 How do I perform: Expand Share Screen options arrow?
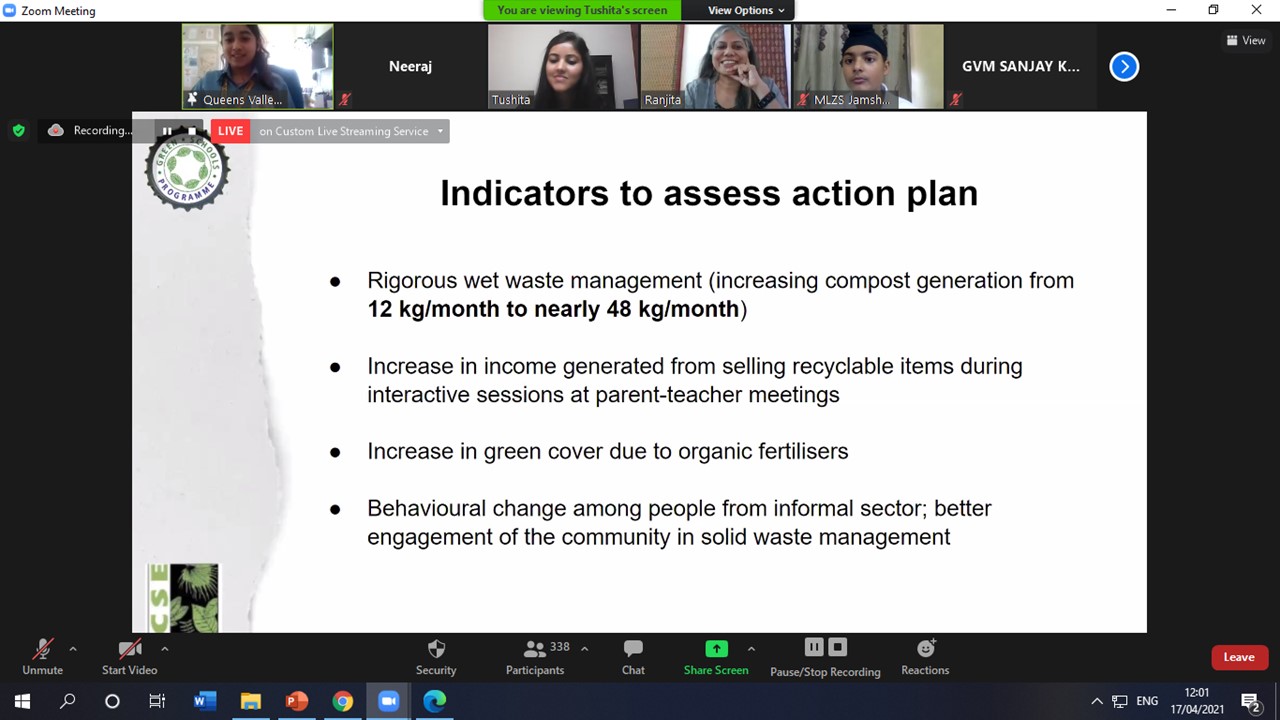(x=751, y=649)
